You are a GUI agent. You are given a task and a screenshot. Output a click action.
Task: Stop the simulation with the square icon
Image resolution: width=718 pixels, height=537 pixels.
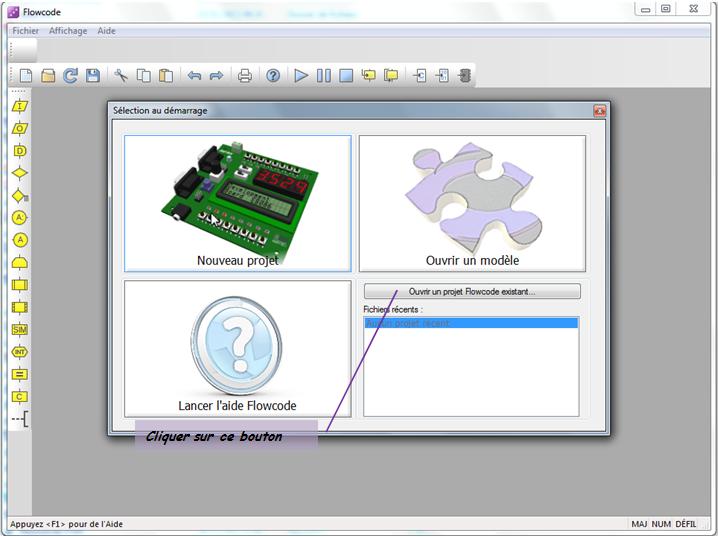click(x=345, y=75)
